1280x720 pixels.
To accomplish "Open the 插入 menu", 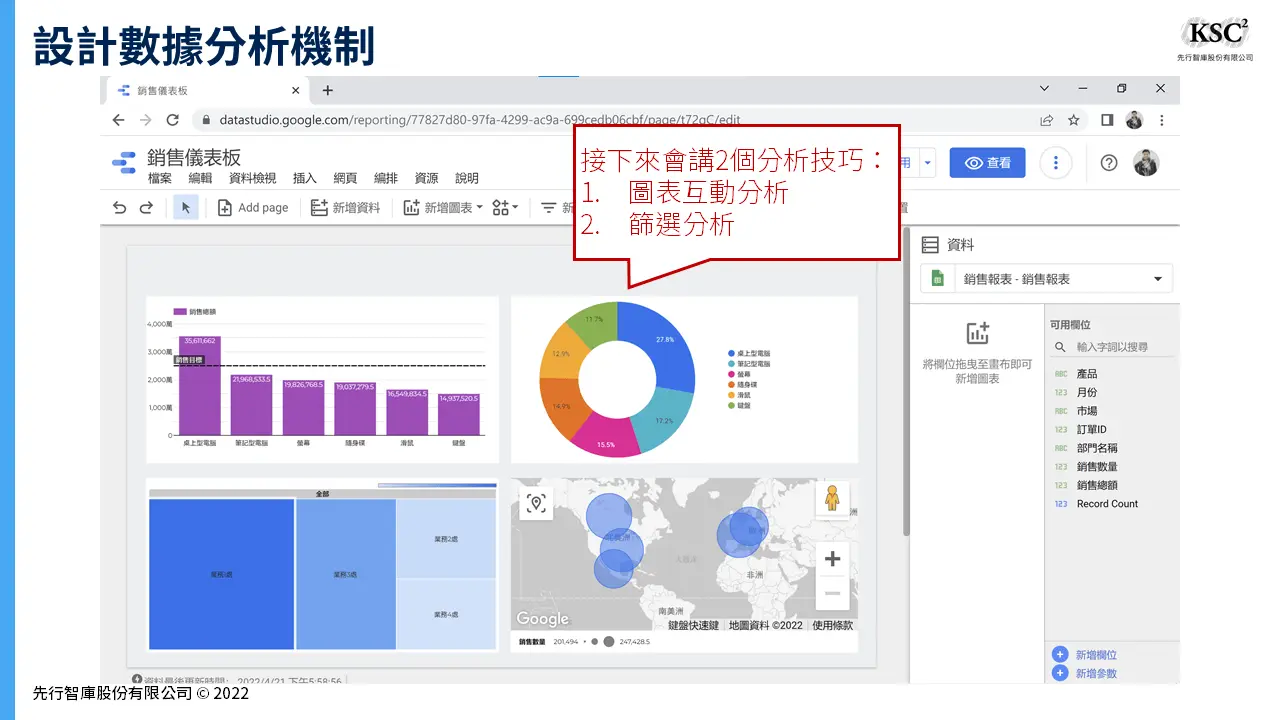I will click(x=305, y=178).
